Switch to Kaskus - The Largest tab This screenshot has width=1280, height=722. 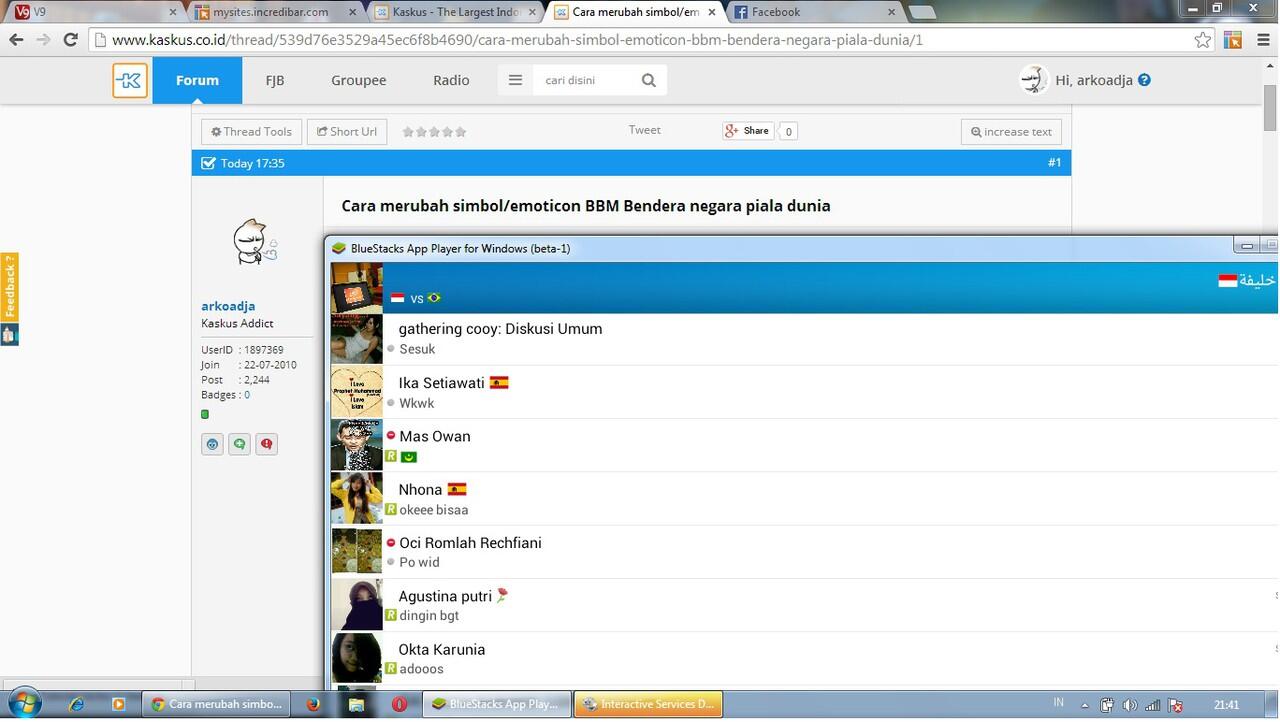pos(457,12)
